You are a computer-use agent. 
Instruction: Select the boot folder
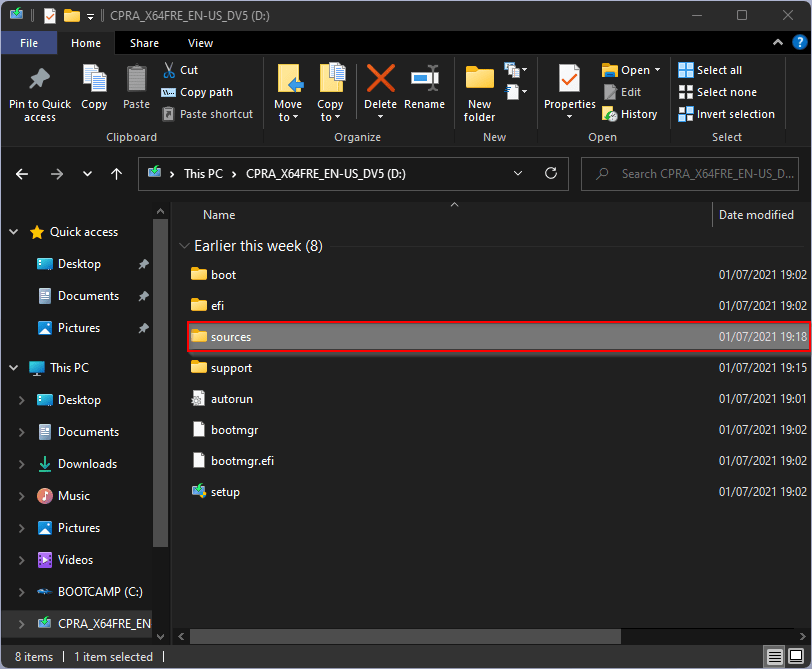(499, 275)
